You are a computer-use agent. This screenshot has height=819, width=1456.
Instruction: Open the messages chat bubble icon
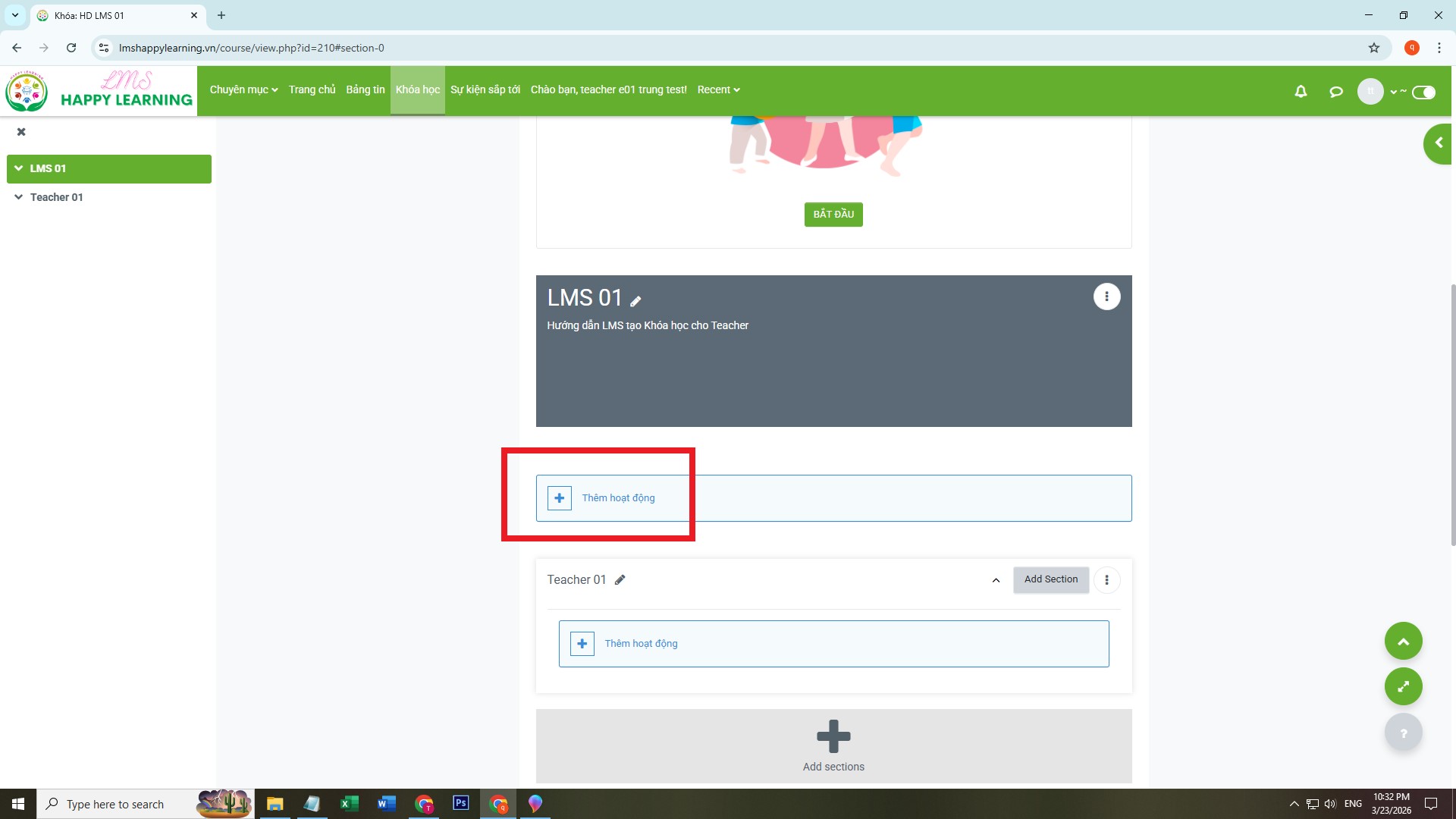pyautogui.click(x=1336, y=92)
